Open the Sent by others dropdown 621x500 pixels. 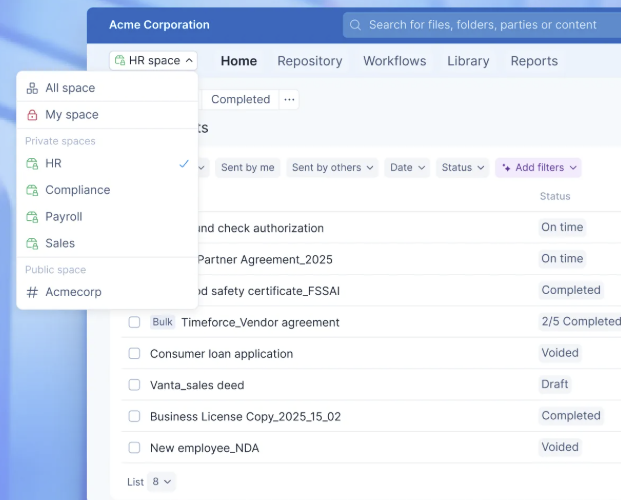332,168
